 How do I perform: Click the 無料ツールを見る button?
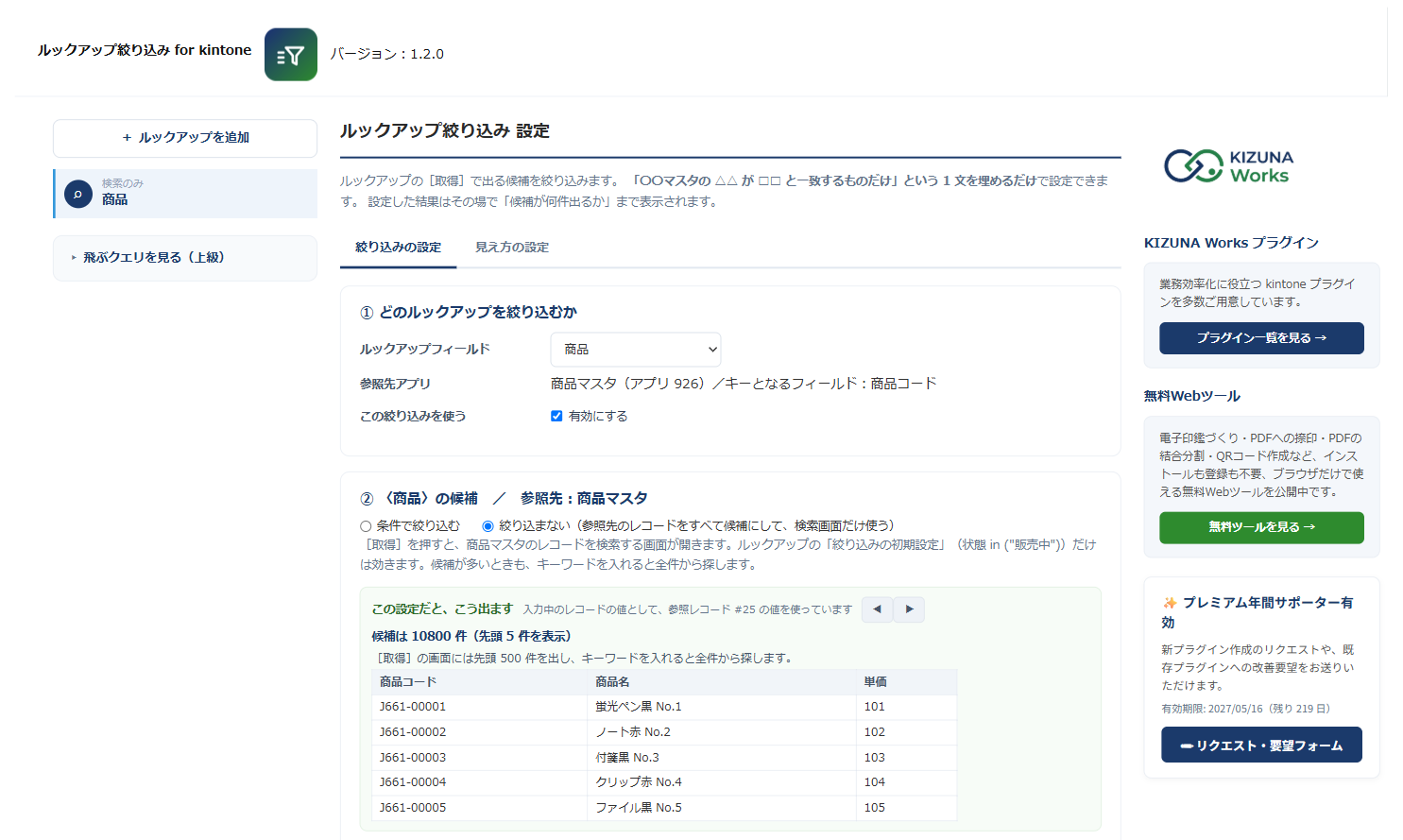coord(1261,527)
